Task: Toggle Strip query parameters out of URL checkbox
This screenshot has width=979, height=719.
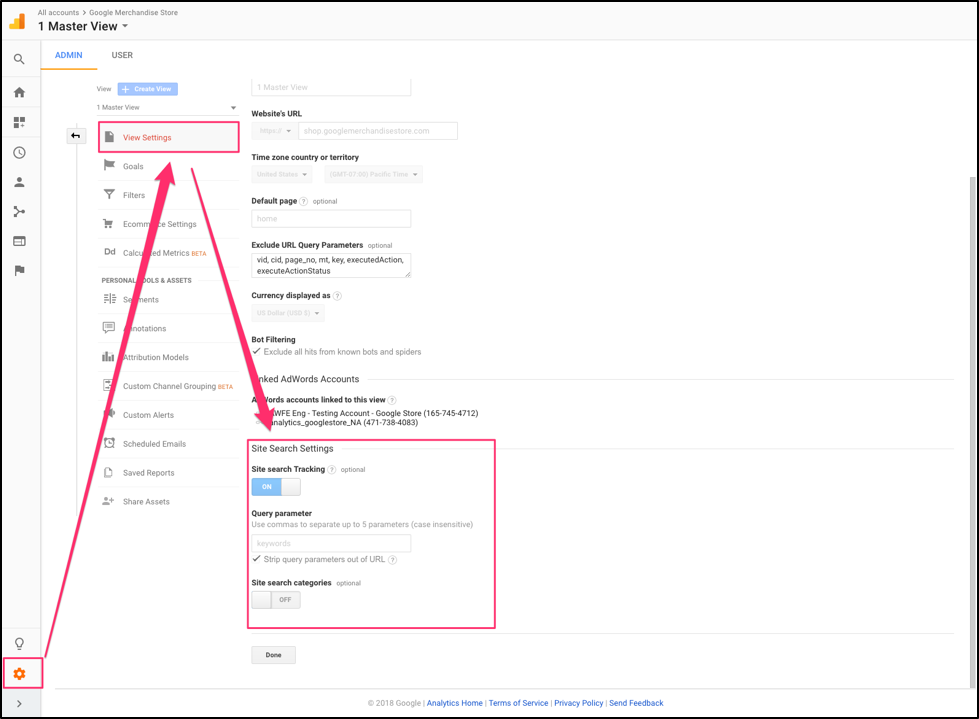Action: coord(257,559)
